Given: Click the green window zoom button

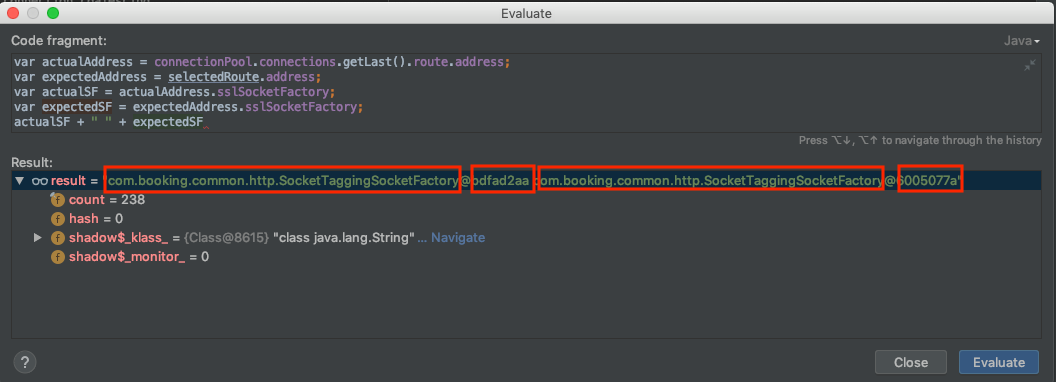Looking at the screenshot, I should [x=53, y=13].
